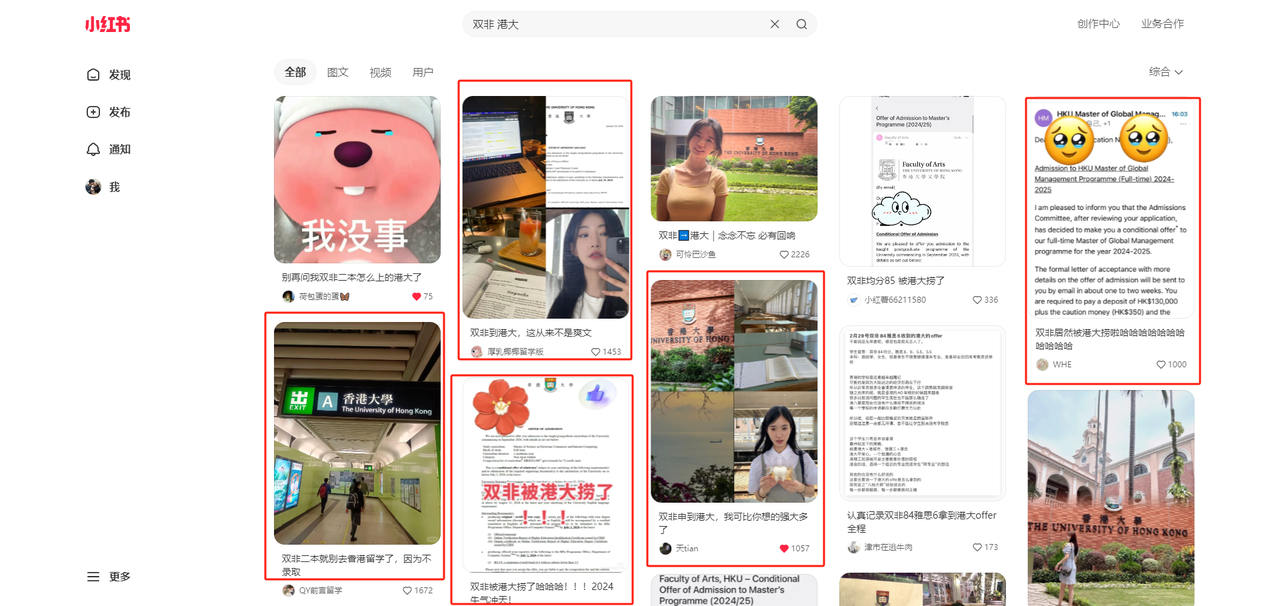This screenshot has height=606, width=1280.
Task: Open 厚乳椰椰留学版 author avatar
Action: [x=477, y=352]
